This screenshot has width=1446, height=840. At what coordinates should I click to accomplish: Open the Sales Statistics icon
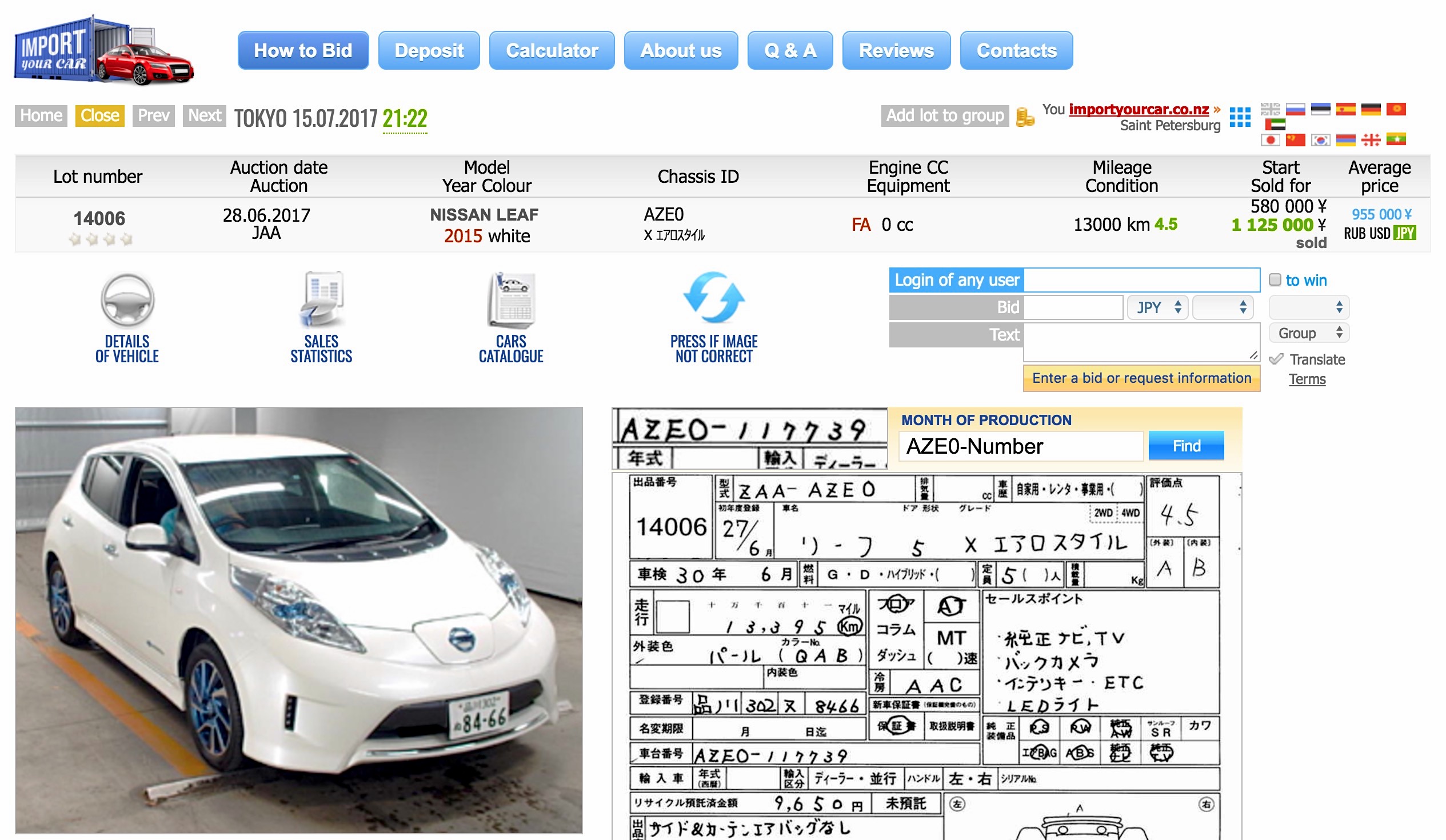(x=321, y=299)
